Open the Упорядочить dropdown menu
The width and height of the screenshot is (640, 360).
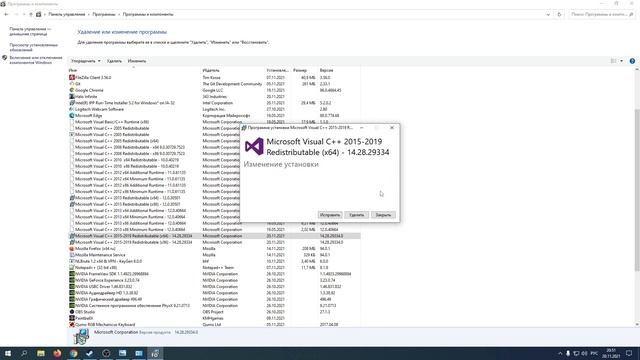tap(85, 61)
